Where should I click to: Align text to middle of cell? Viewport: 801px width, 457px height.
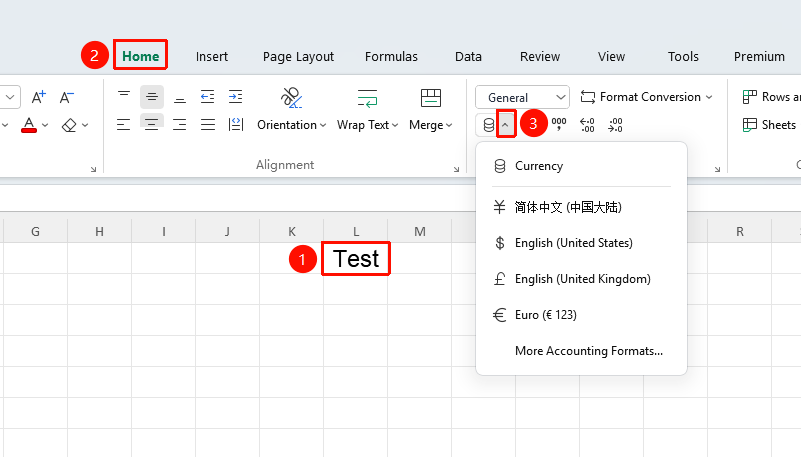(152, 97)
